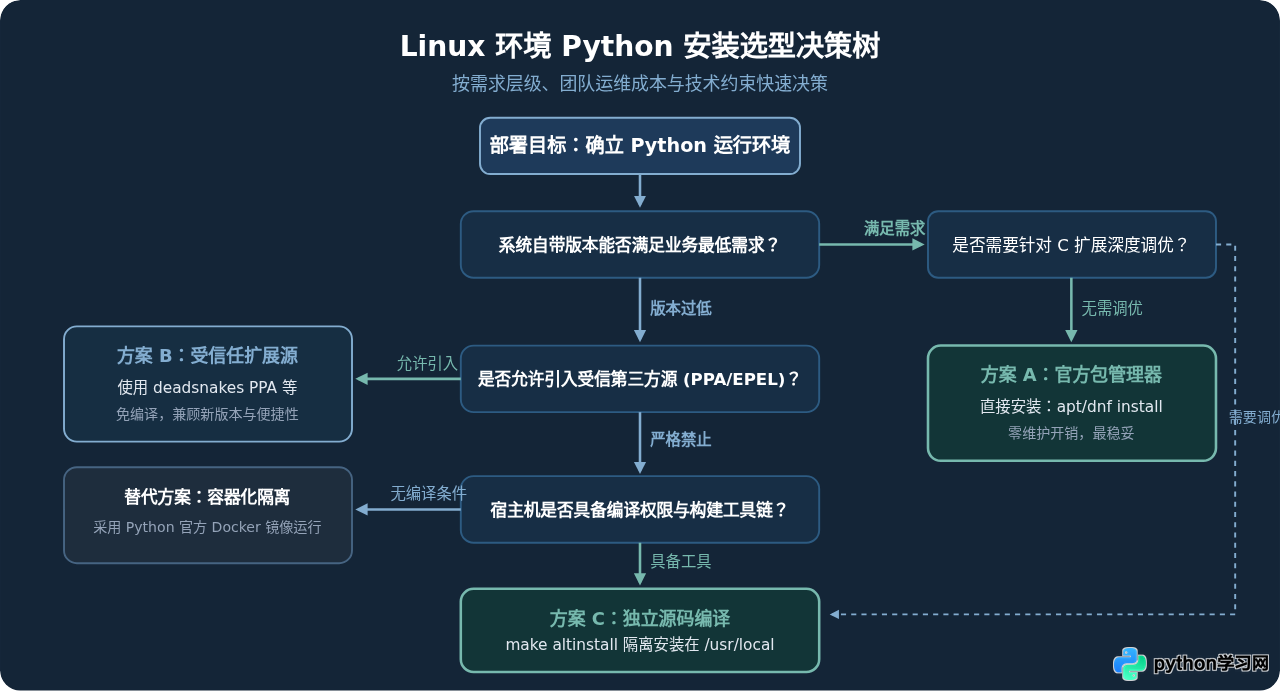The image size is (1280, 692).
Task: Click the '无需调优' arrow label
Action: coord(1112,308)
